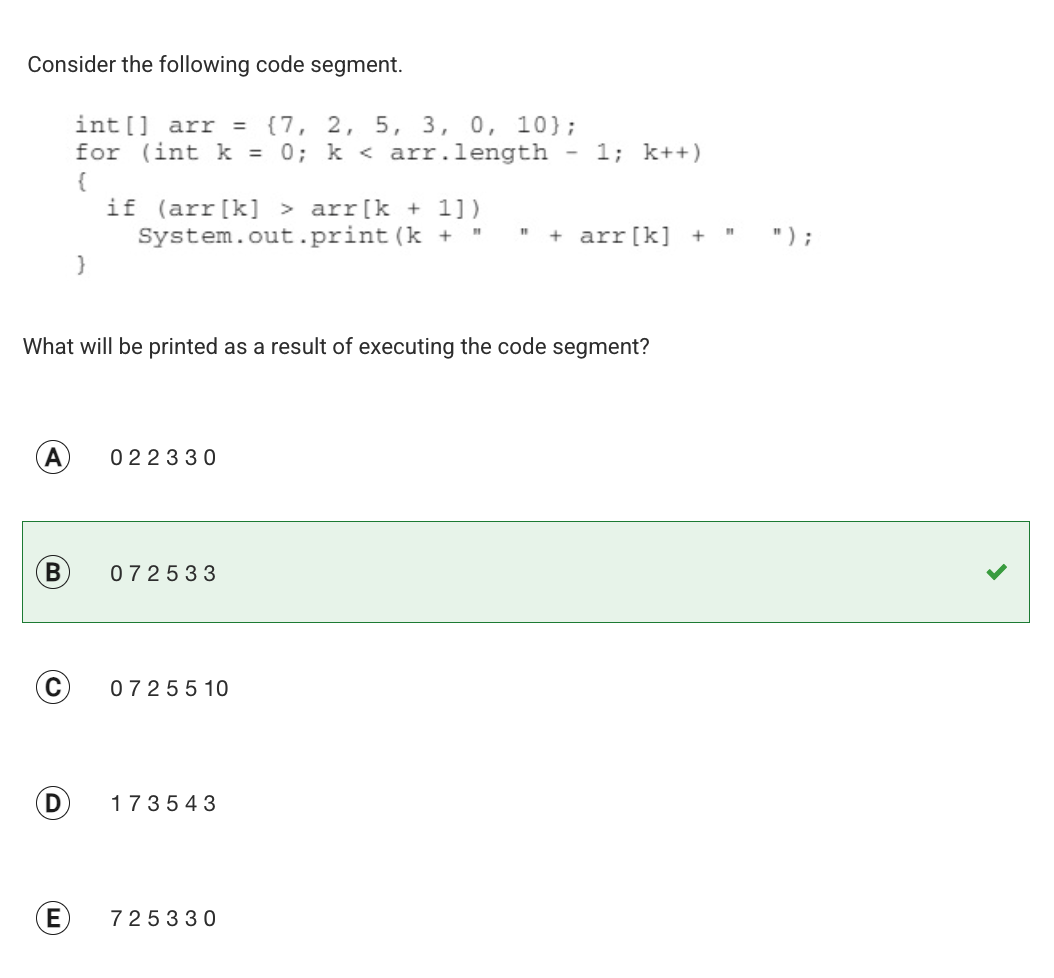Select answer choice D radio circle
1054x978 pixels.
coord(52,803)
